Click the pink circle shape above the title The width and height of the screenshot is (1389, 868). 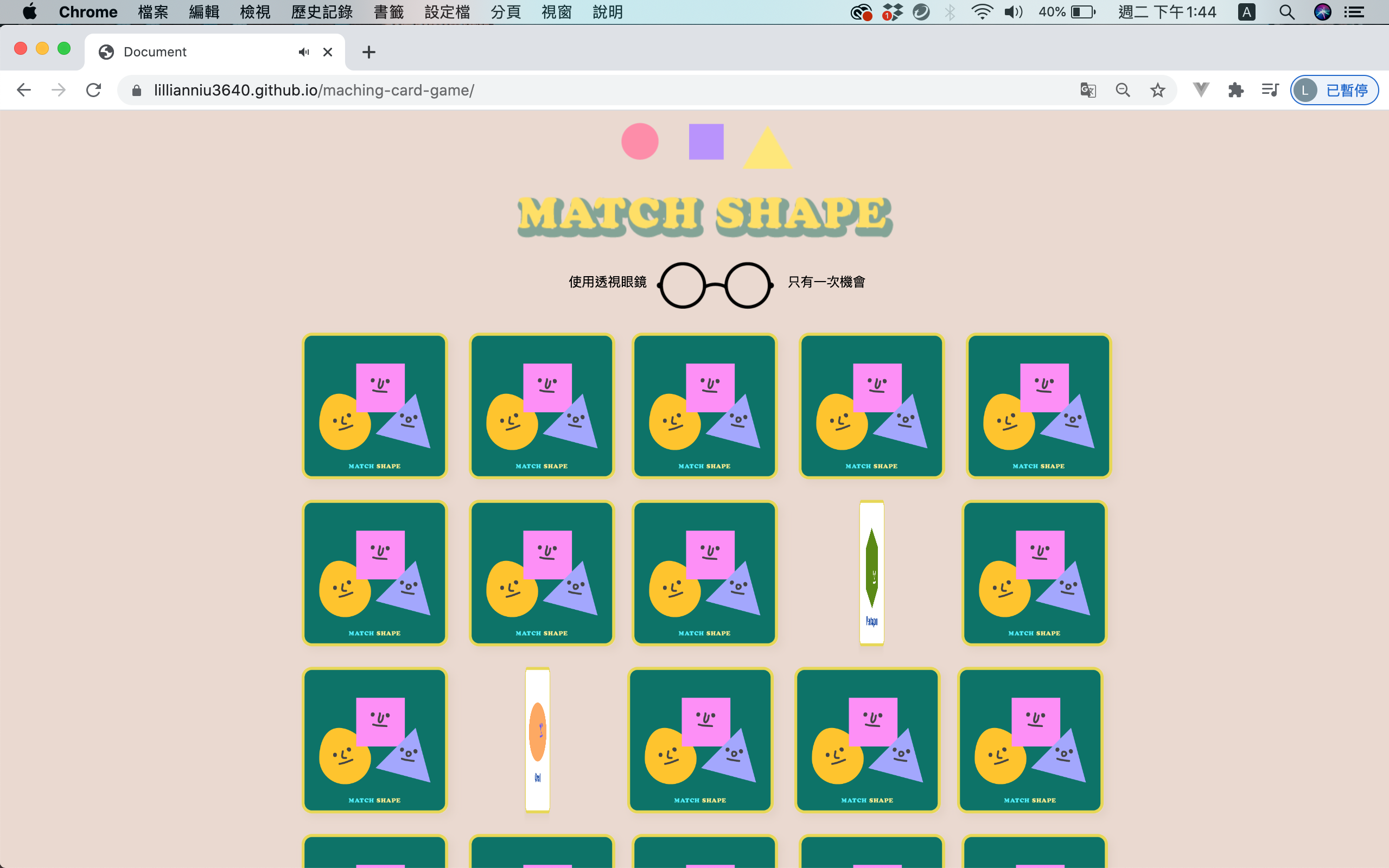[x=639, y=141]
